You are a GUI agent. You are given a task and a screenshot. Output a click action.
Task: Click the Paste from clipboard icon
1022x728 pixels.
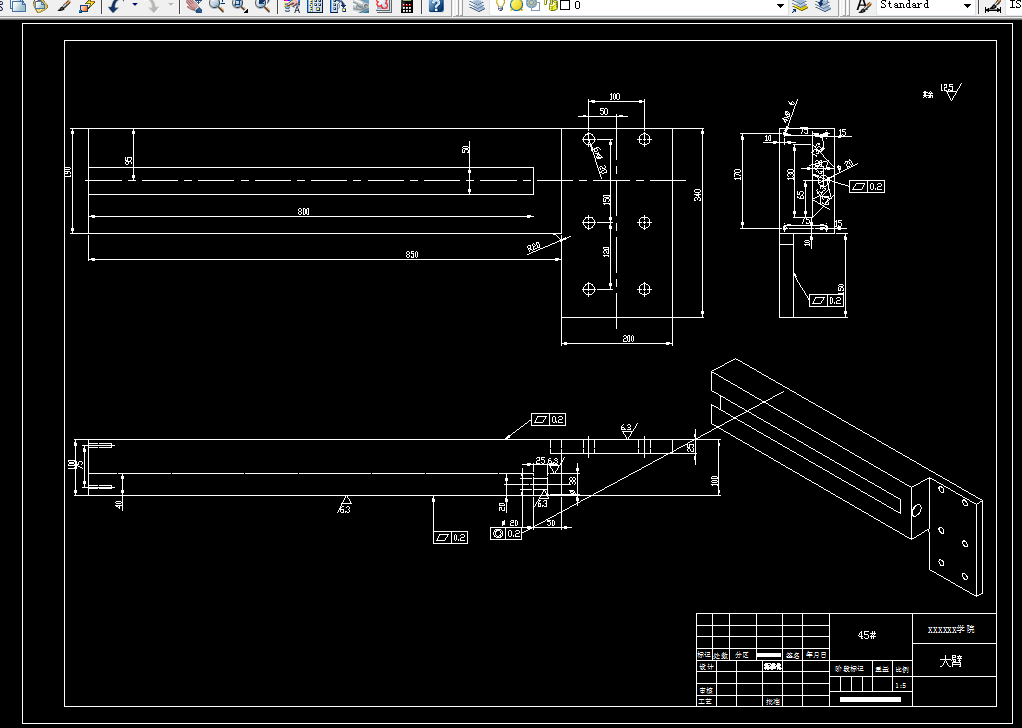[x=40, y=6]
